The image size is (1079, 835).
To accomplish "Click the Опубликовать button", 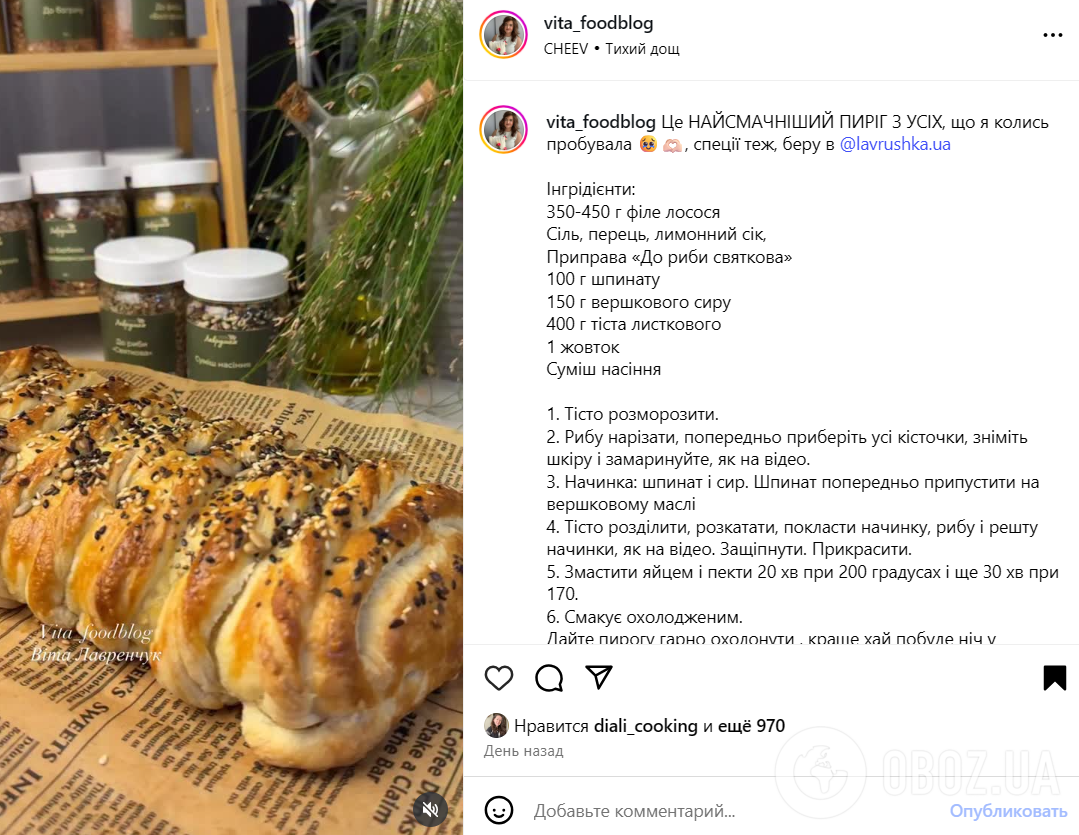I will click(1008, 811).
